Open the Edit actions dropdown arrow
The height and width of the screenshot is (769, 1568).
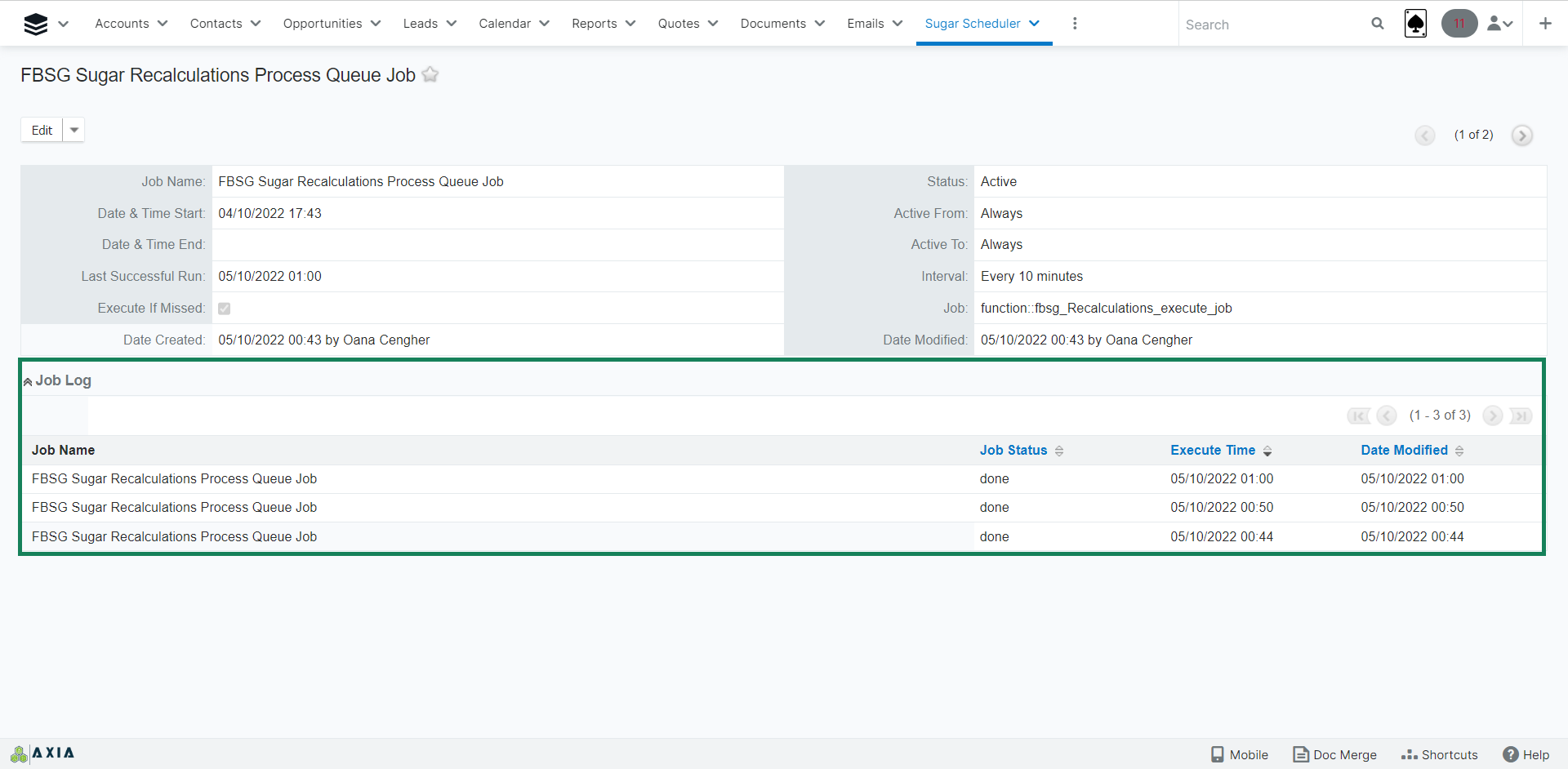pos(74,131)
